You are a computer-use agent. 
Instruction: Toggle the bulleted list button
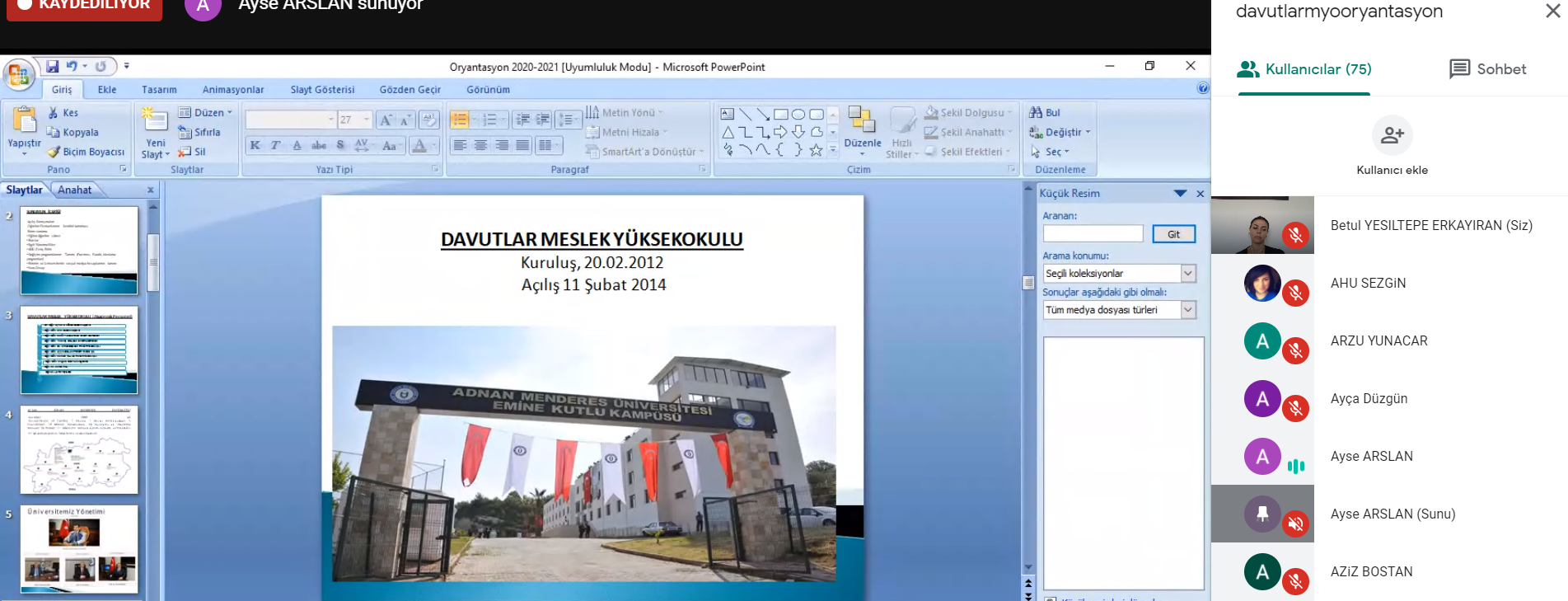click(x=460, y=120)
